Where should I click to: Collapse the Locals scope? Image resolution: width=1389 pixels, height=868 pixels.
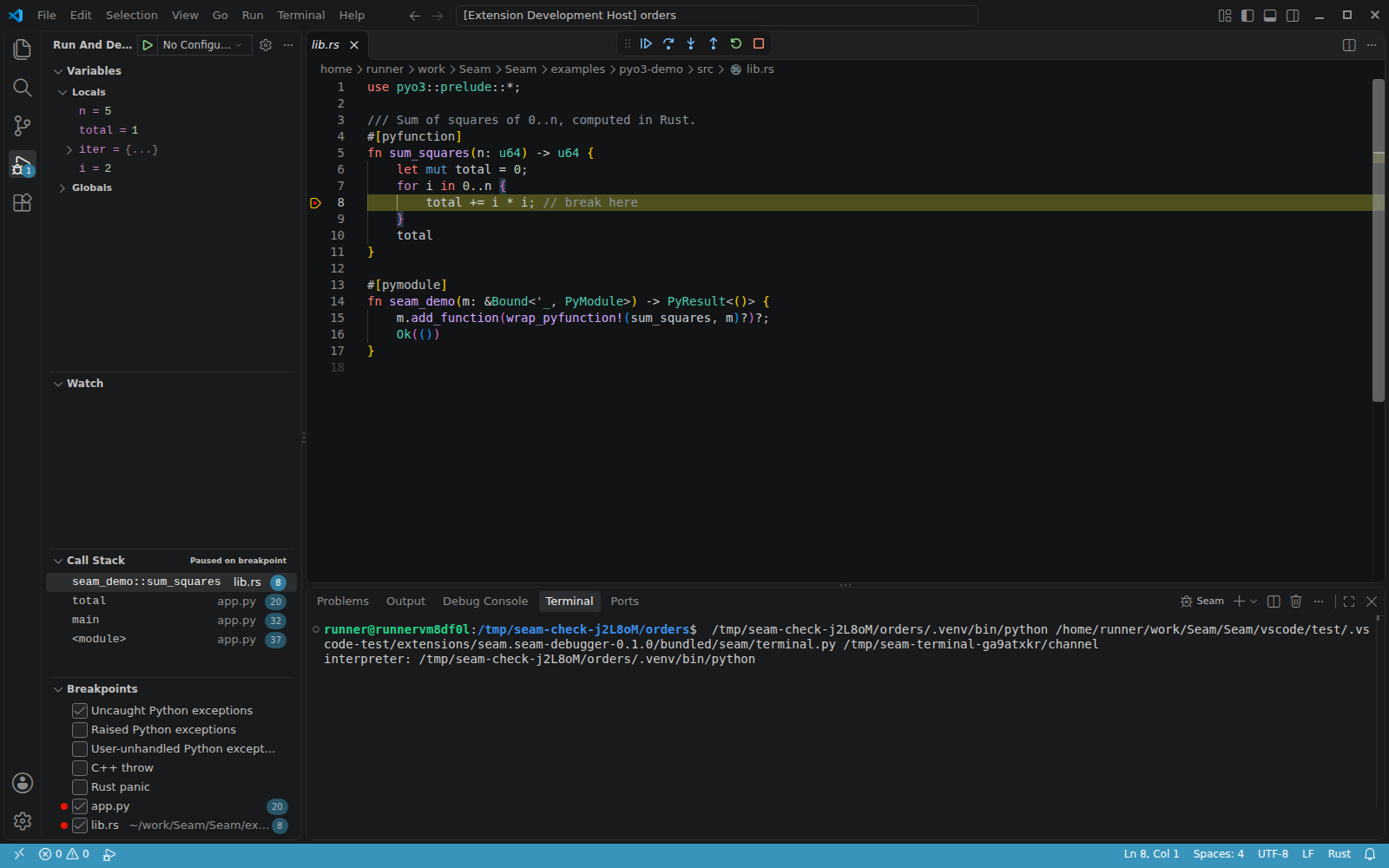point(63,92)
